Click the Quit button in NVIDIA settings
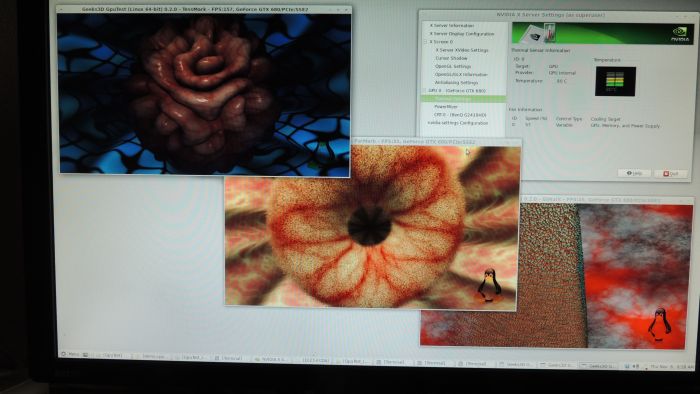 click(x=670, y=173)
